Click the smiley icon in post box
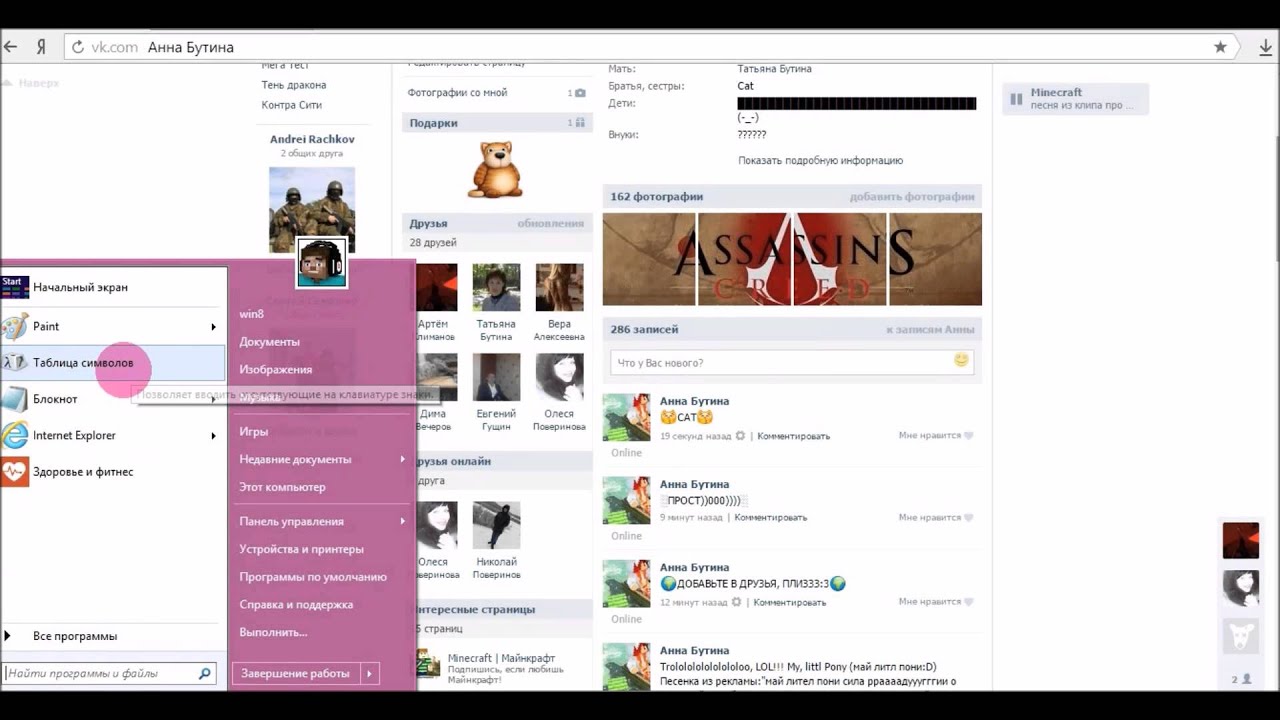The height and width of the screenshot is (720, 1280). click(x=961, y=361)
